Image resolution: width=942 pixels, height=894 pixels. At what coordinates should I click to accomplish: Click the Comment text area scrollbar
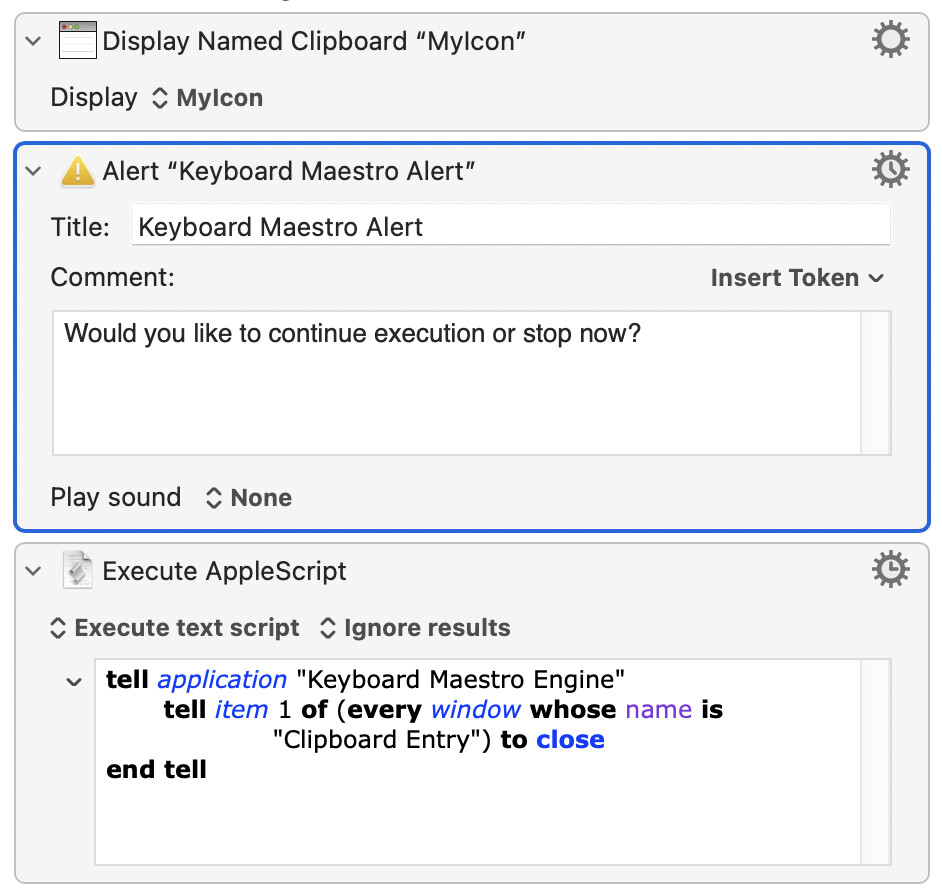pos(875,383)
